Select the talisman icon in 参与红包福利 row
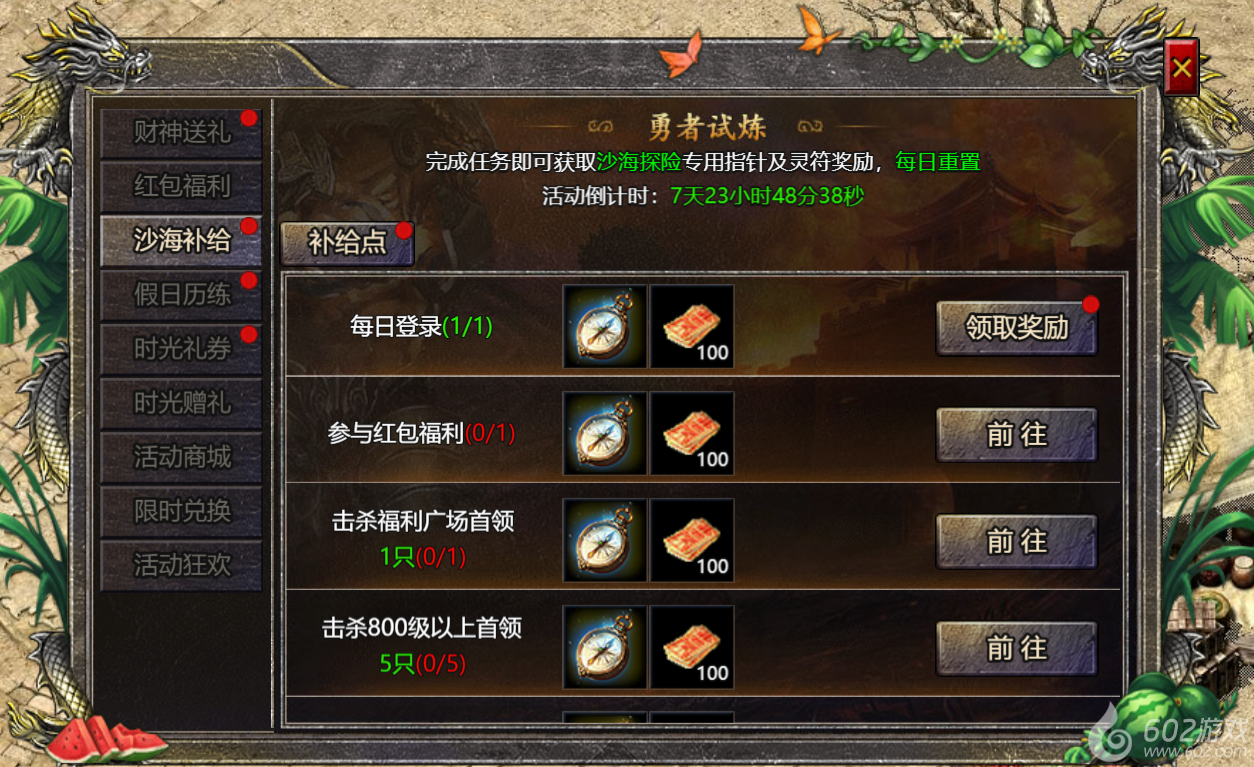This screenshot has height=767, width=1254. 692,433
